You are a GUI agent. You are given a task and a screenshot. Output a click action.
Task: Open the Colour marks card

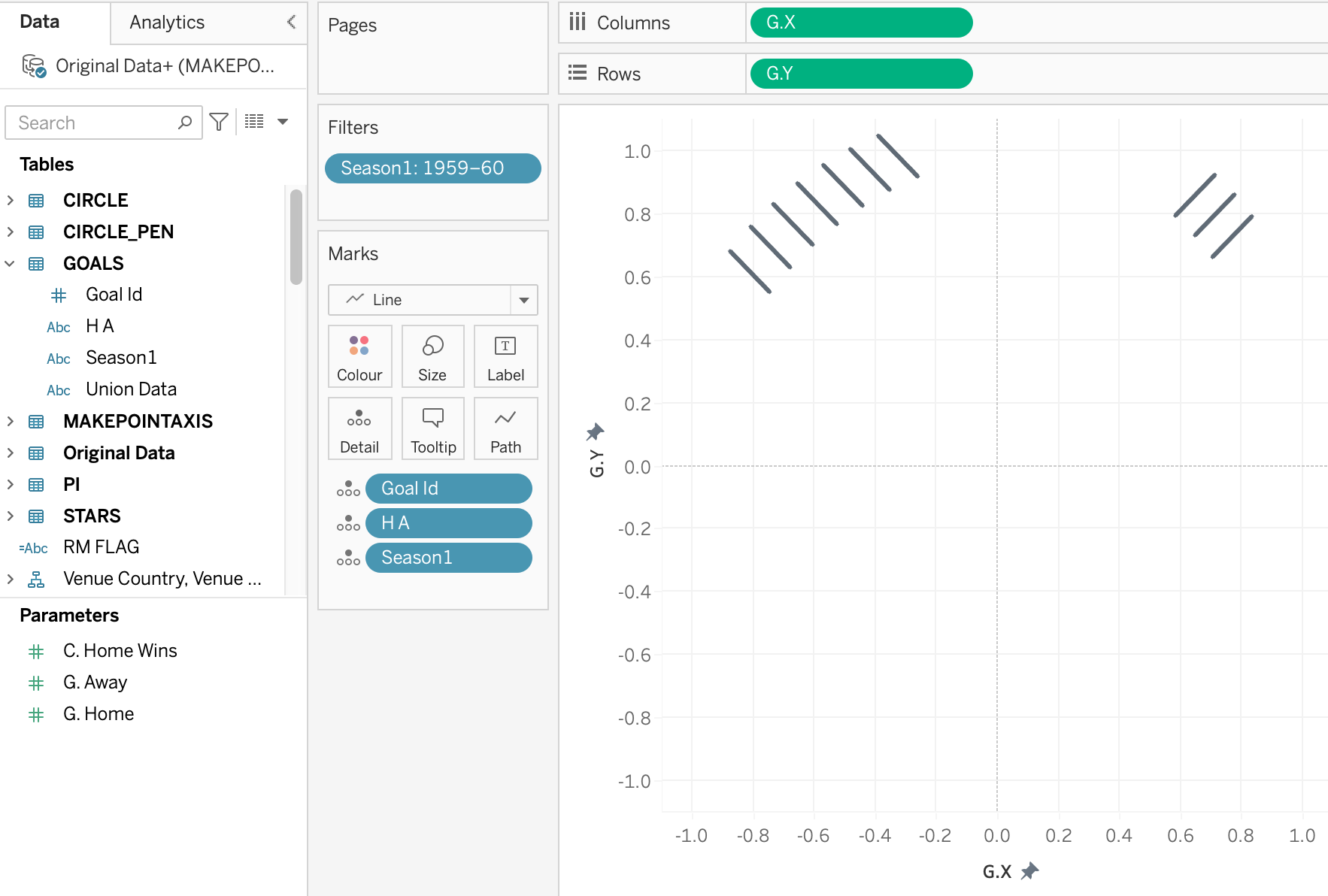[359, 356]
